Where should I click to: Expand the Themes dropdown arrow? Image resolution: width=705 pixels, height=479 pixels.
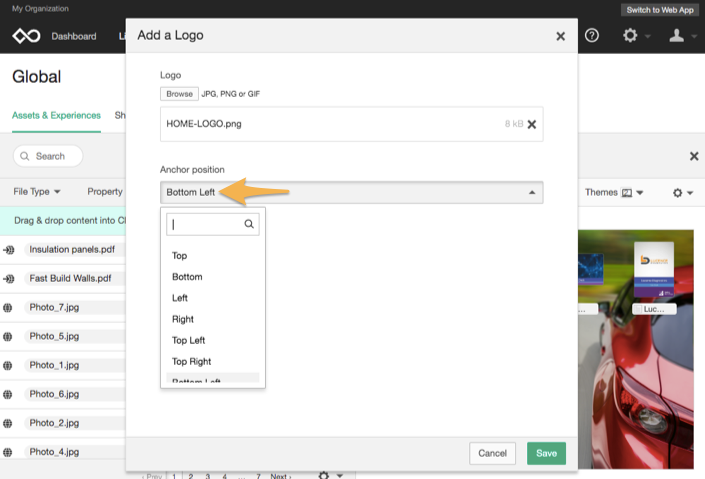point(640,192)
